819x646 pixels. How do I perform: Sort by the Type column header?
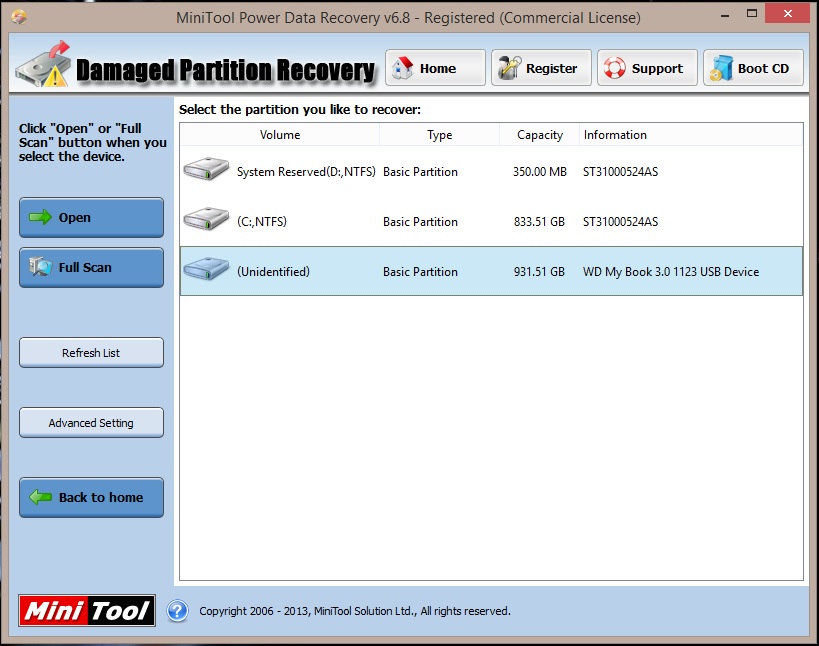(440, 135)
